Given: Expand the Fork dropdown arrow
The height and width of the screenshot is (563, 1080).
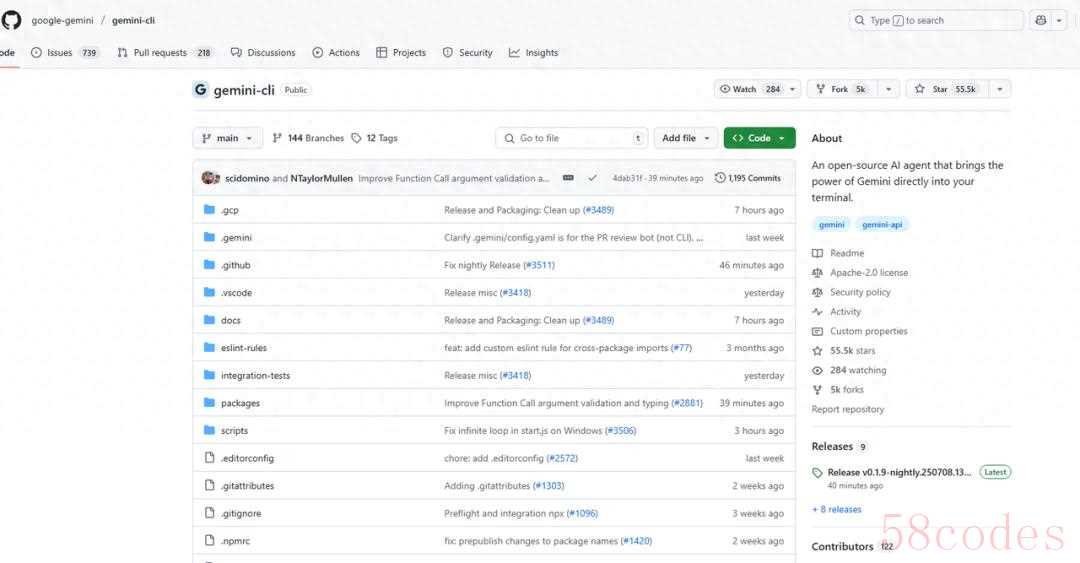Looking at the screenshot, I should tap(889, 89).
